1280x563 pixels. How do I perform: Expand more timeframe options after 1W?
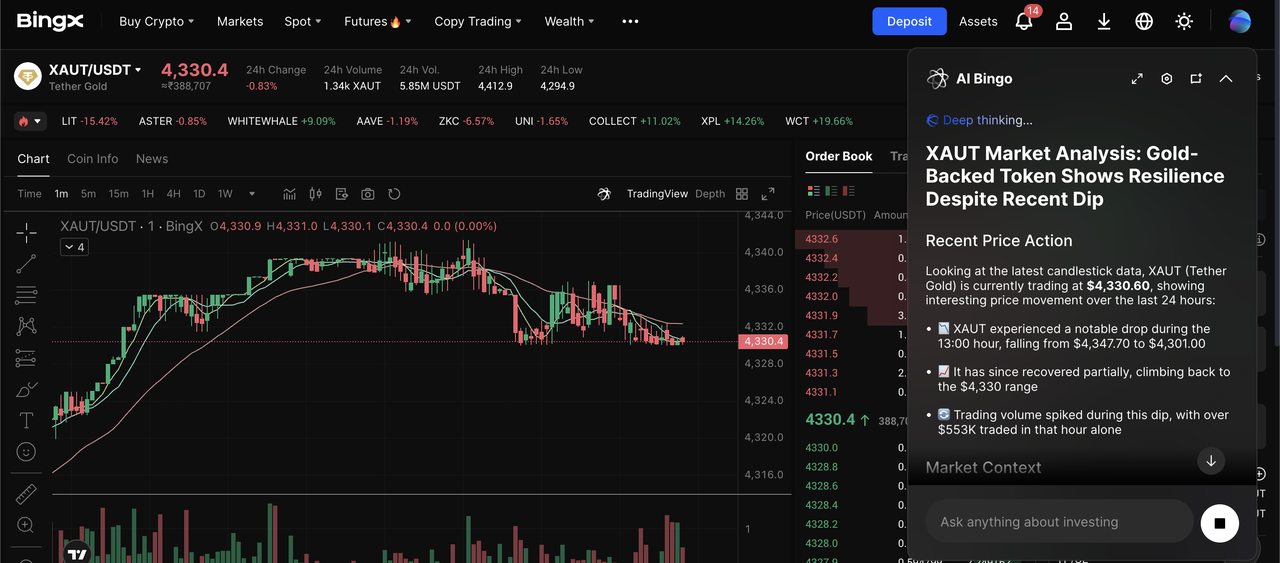252,194
